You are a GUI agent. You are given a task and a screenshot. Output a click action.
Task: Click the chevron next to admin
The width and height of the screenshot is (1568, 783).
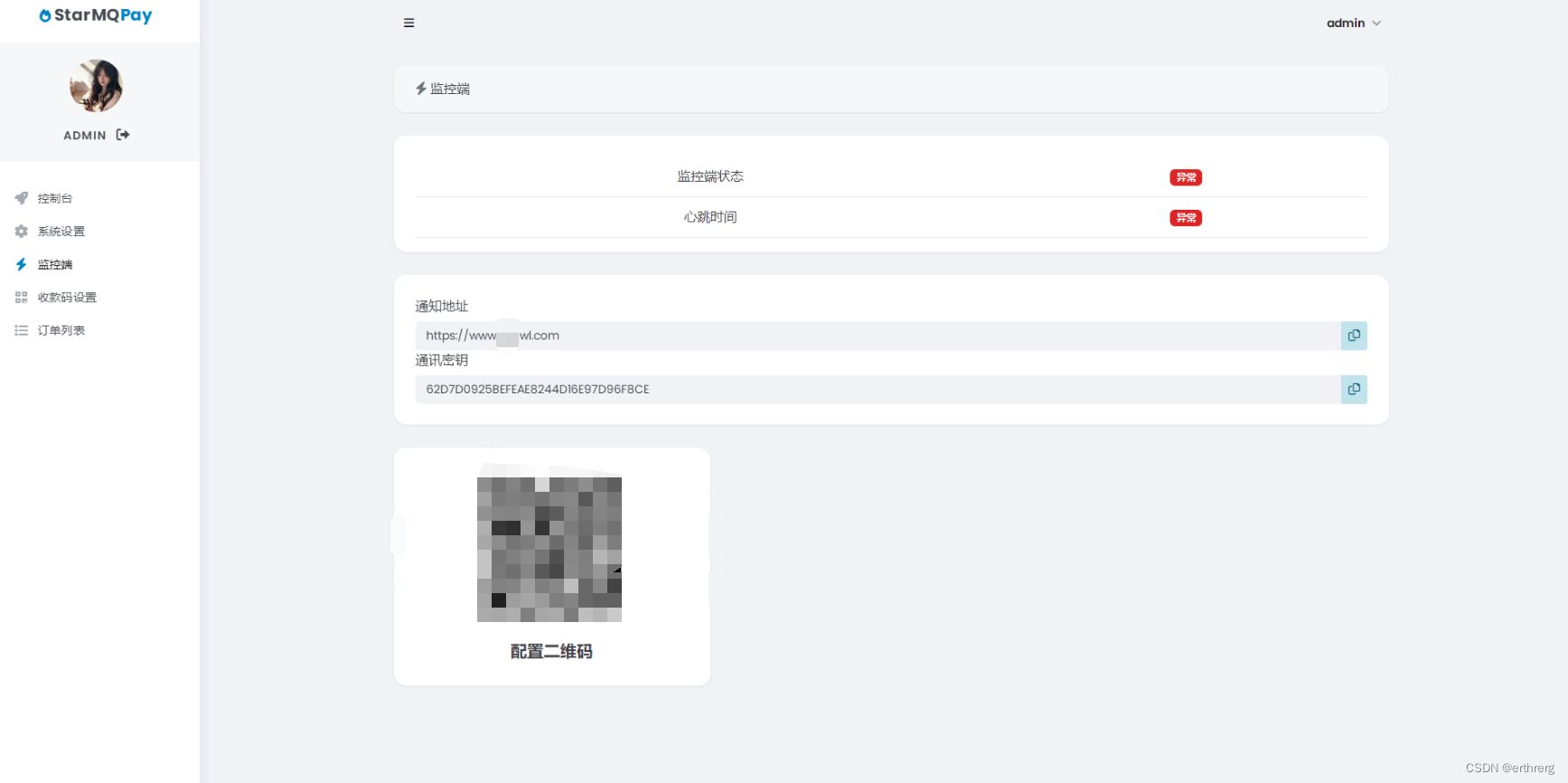[1376, 24]
